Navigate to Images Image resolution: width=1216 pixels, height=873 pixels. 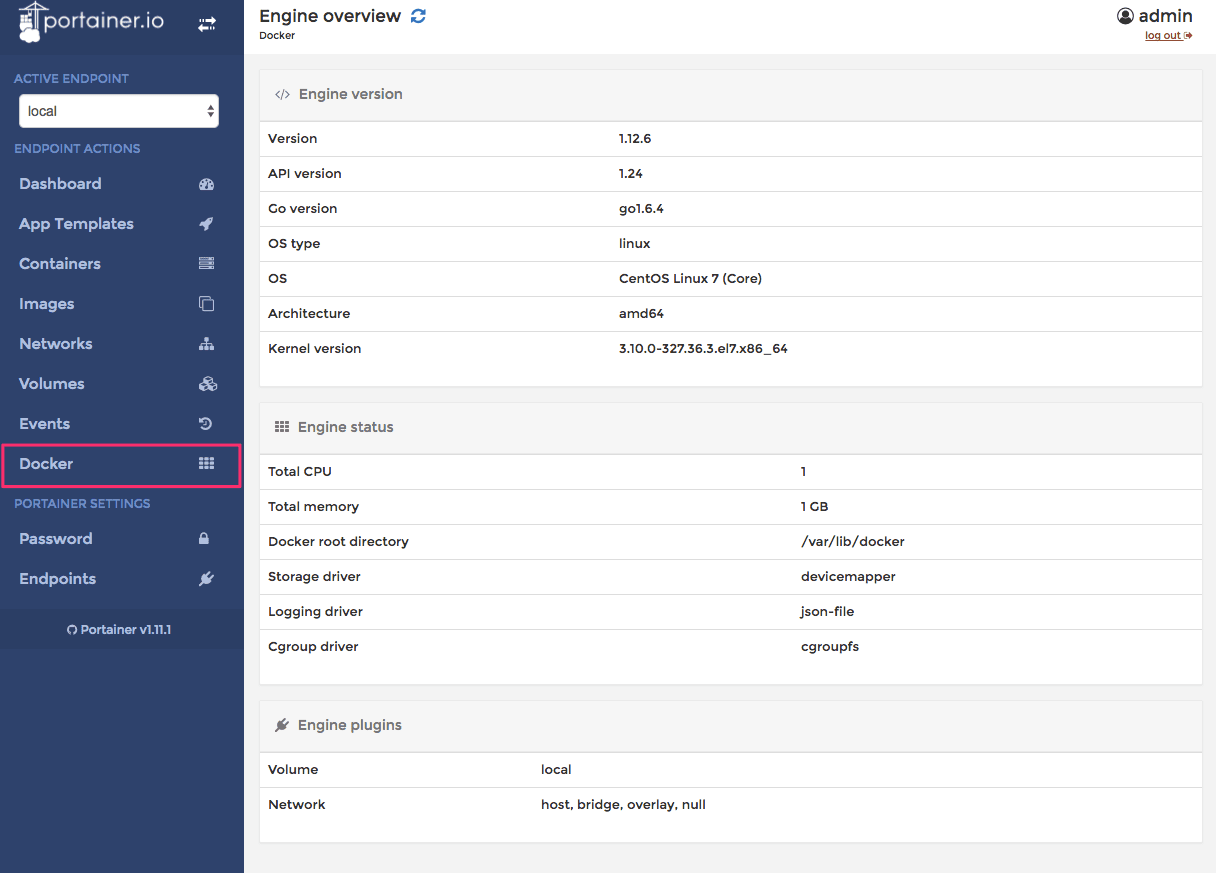122,304
